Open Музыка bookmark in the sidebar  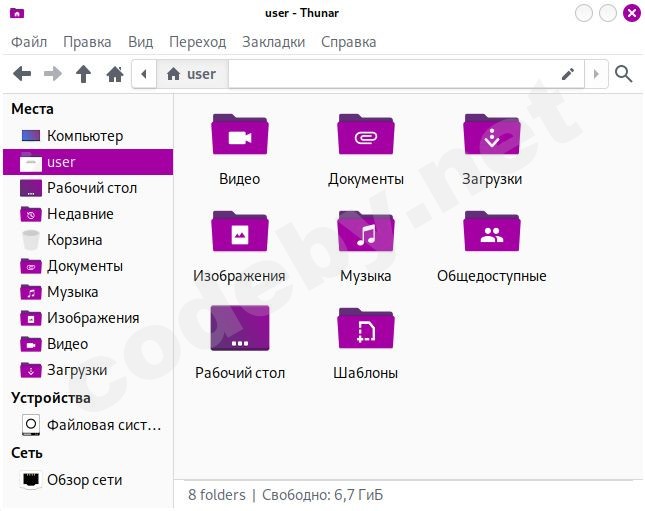point(88,292)
